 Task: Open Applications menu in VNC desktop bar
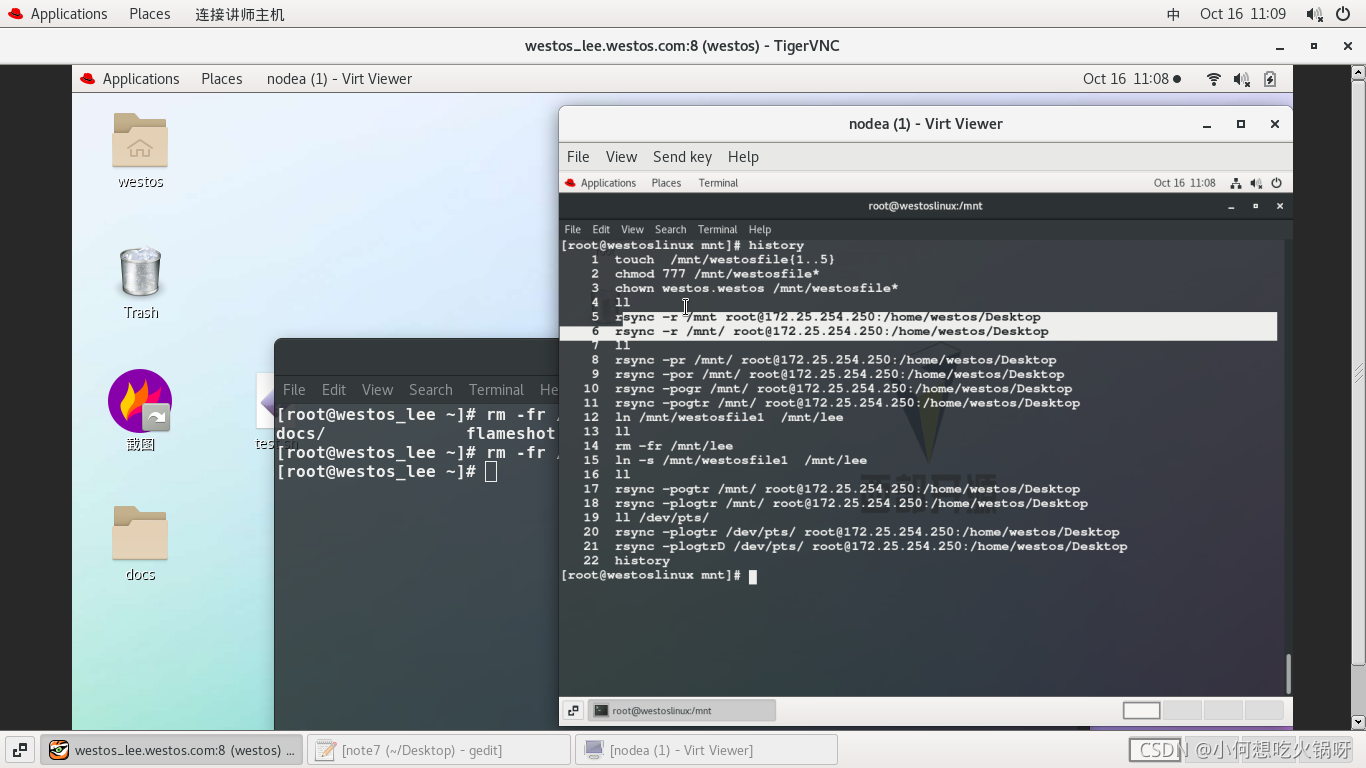(x=141, y=79)
